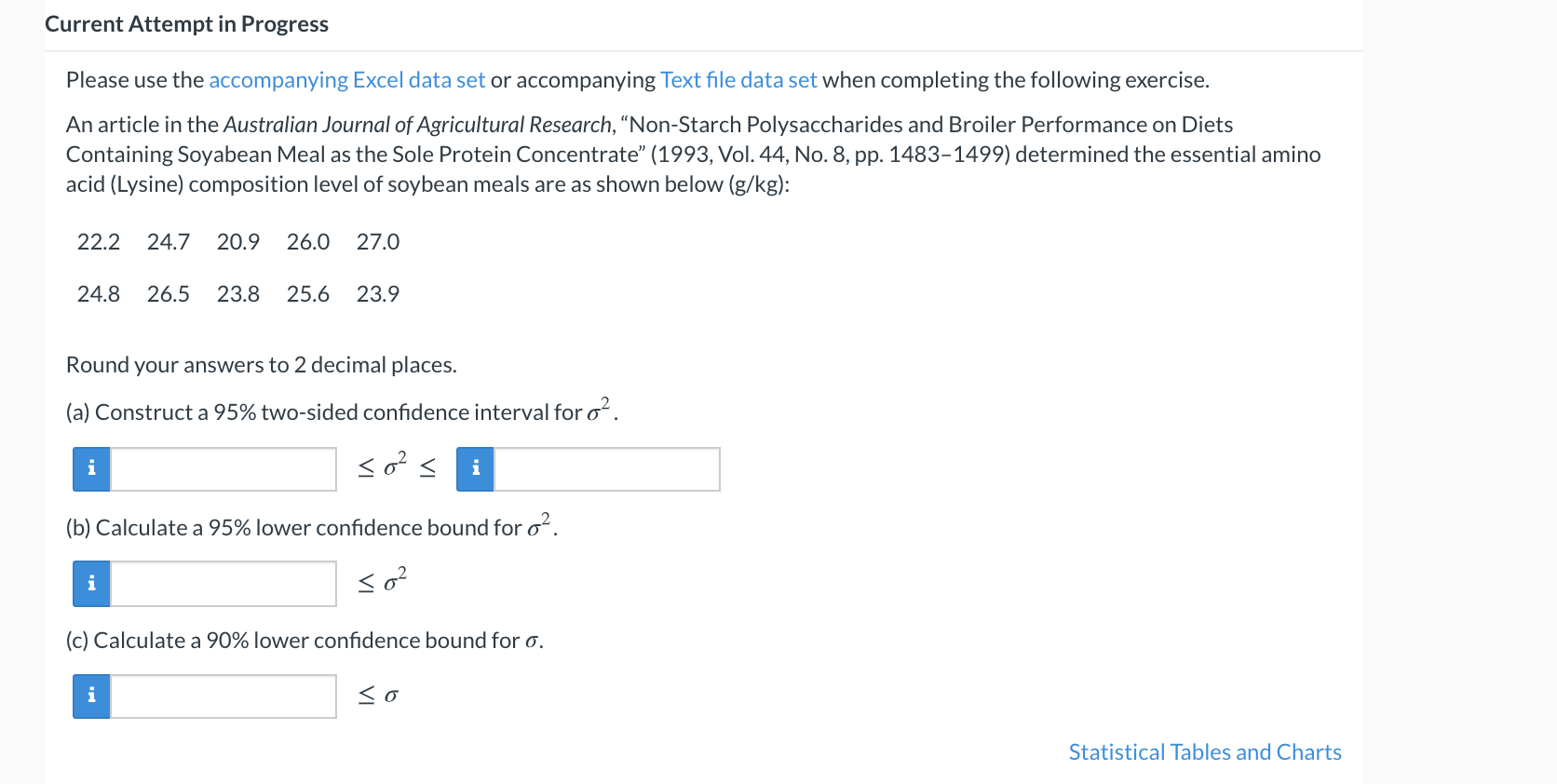Focus the upper bound field for part (a)
Image resolution: width=1557 pixels, height=784 pixels.
coord(606,468)
